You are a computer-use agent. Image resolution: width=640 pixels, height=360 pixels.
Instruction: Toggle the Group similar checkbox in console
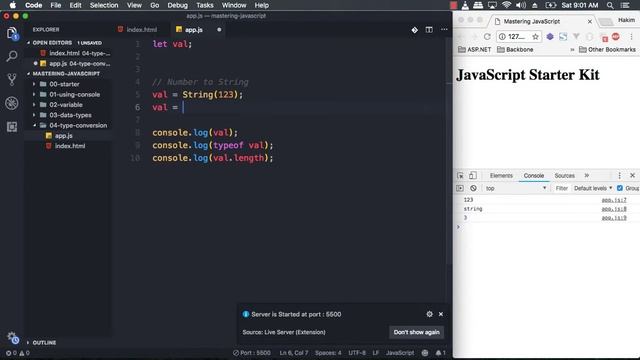(x=620, y=188)
